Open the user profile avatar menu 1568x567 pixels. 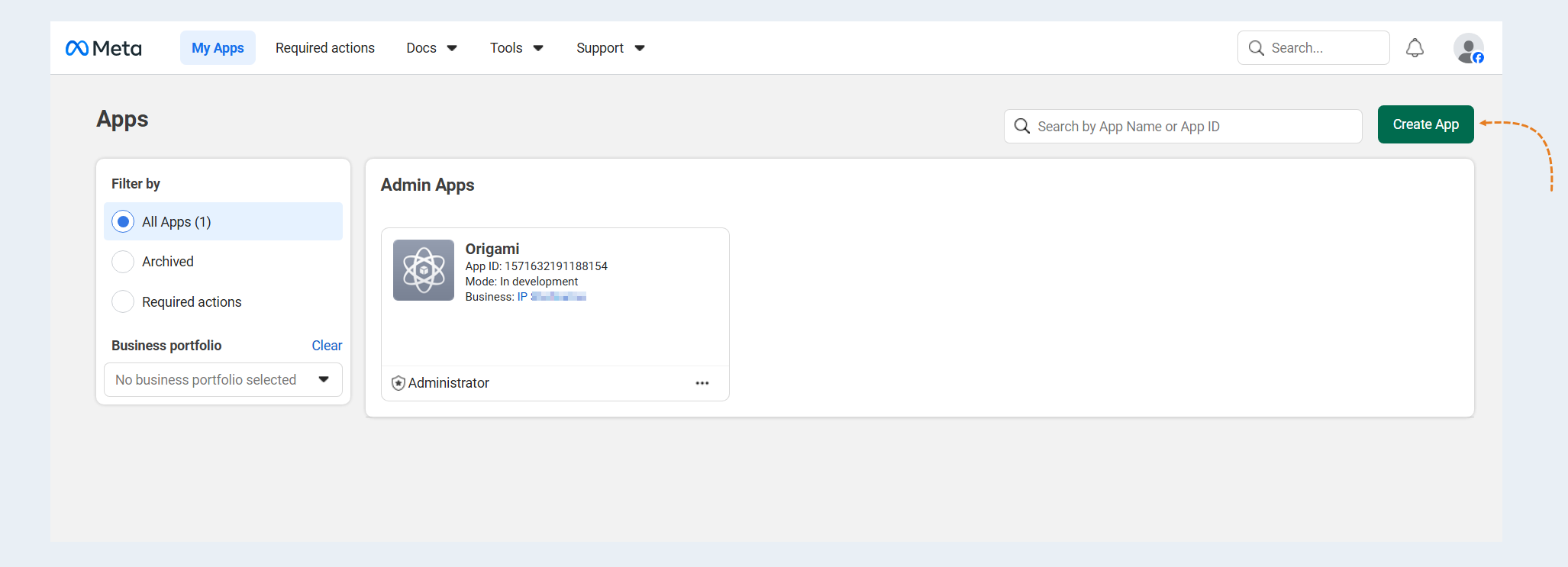[1469, 48]
